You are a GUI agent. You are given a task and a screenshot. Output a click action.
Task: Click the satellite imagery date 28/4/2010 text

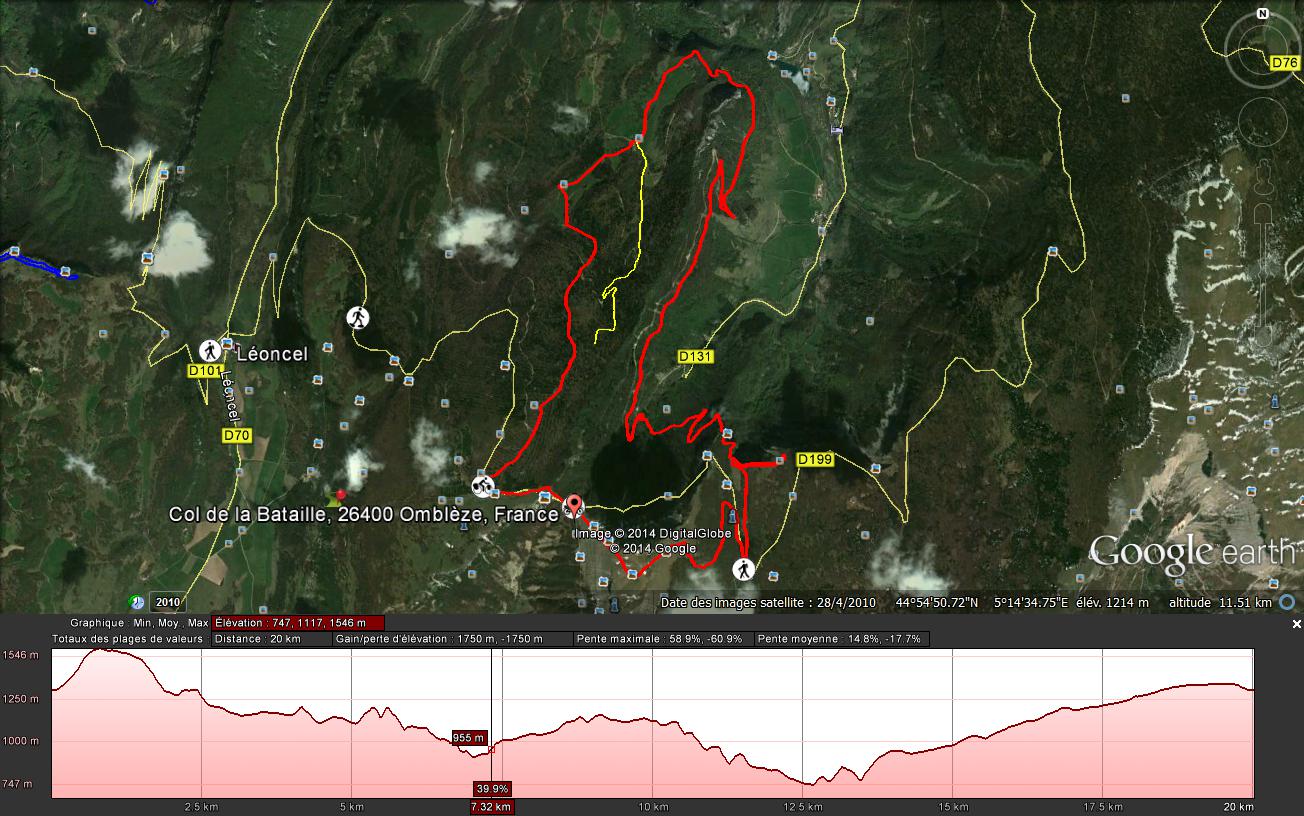click(x=768, y=603)
